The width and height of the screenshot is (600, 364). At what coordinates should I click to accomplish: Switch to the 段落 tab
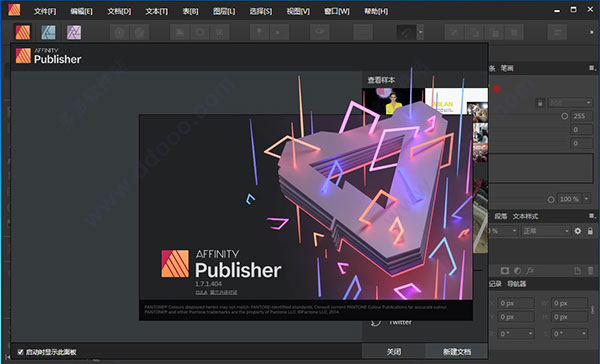(501, 216)
